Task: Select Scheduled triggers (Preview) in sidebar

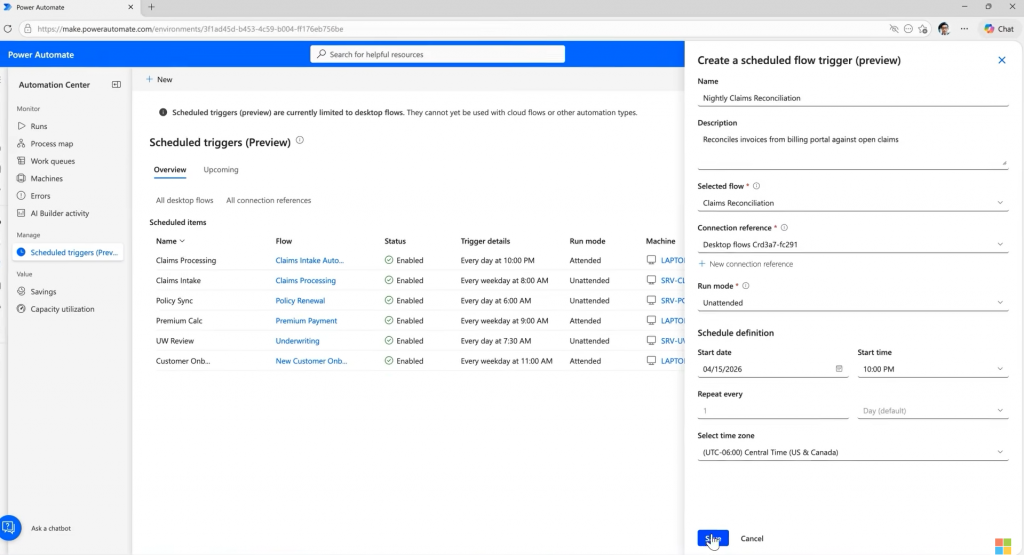Action: coord(68,252)
